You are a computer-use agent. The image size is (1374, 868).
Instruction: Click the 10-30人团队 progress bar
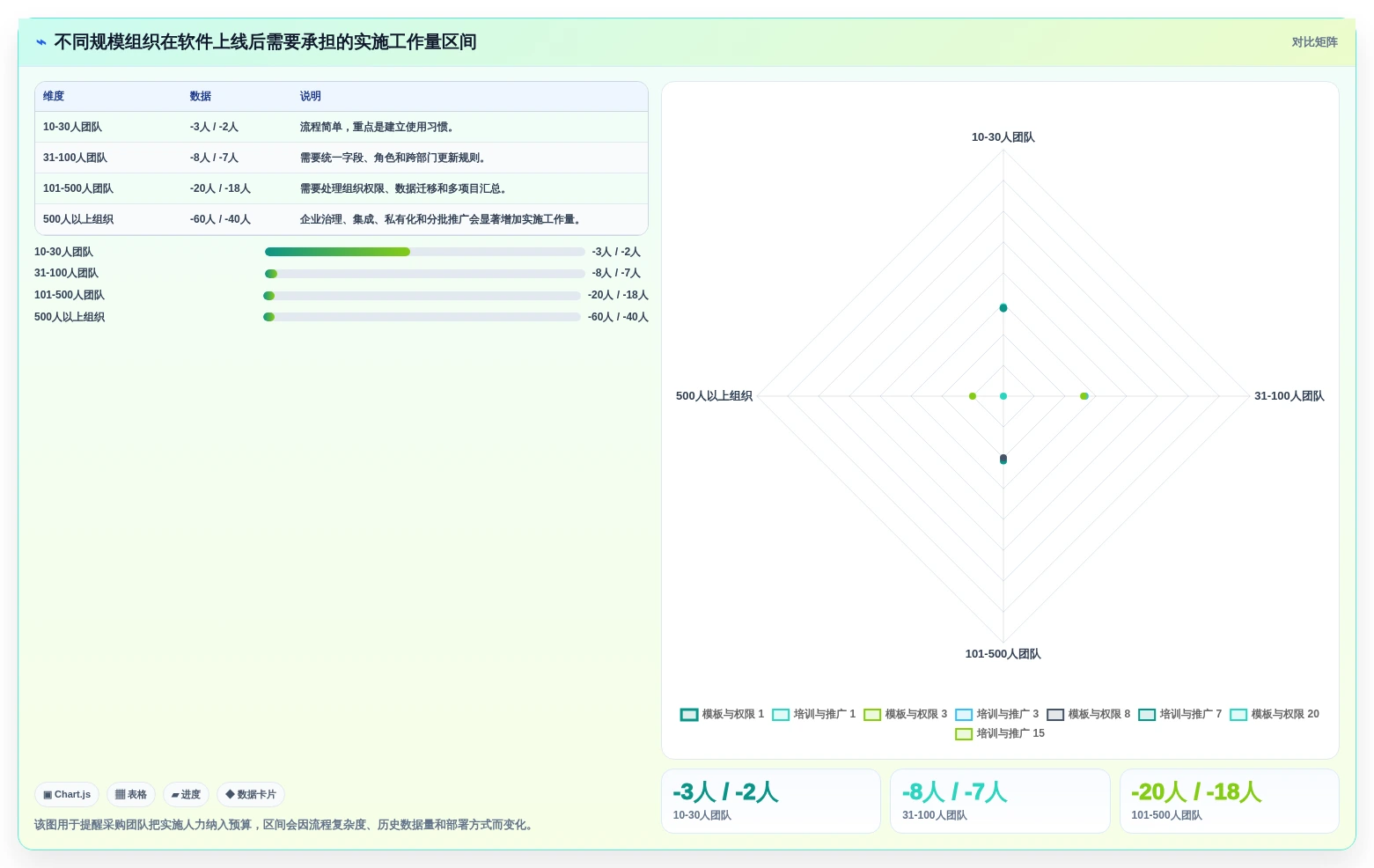425,252
